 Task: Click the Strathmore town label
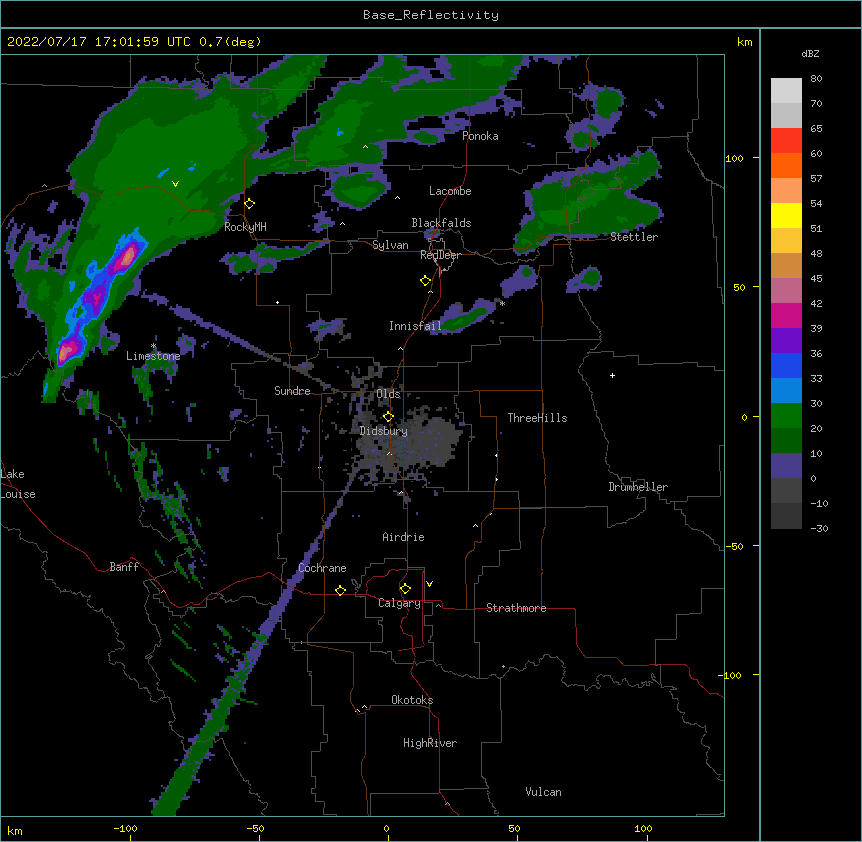(516, 608)
